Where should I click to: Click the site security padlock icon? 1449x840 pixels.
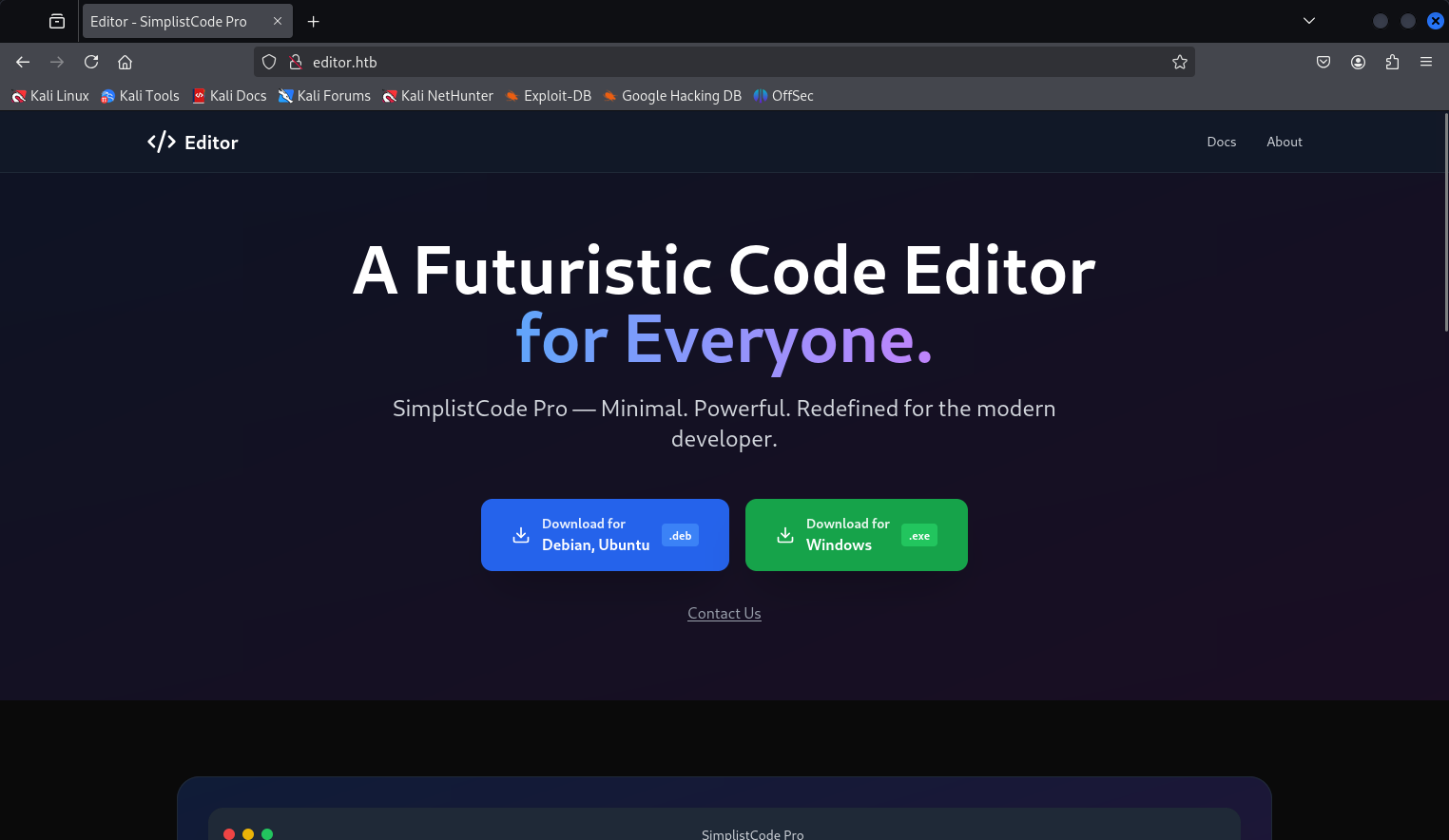tap(296, 62)
